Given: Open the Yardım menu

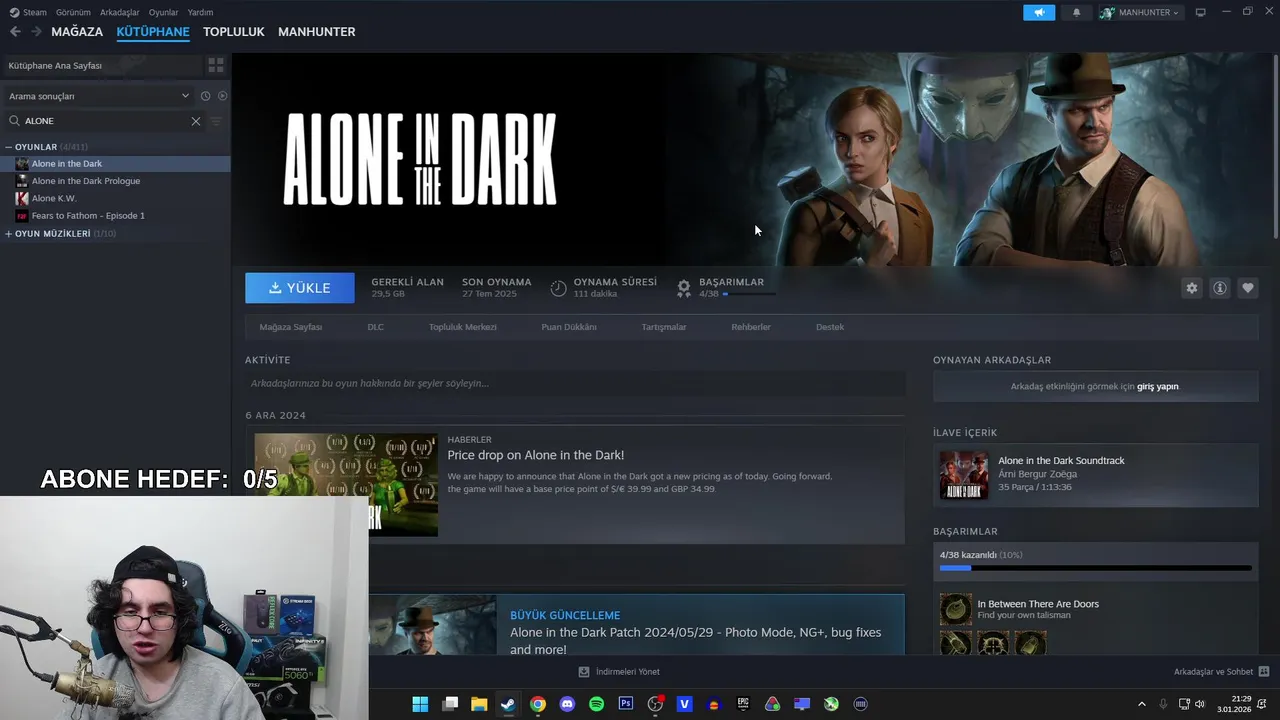Looking at the screenshot, I should tap(200, 12).
